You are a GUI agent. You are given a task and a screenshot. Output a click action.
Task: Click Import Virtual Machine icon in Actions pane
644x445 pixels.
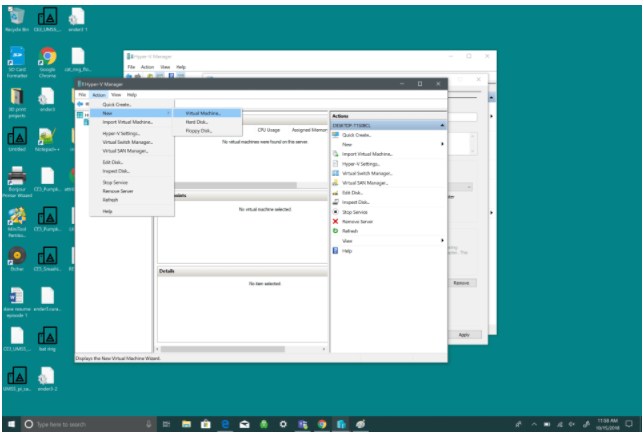point(335,154)
